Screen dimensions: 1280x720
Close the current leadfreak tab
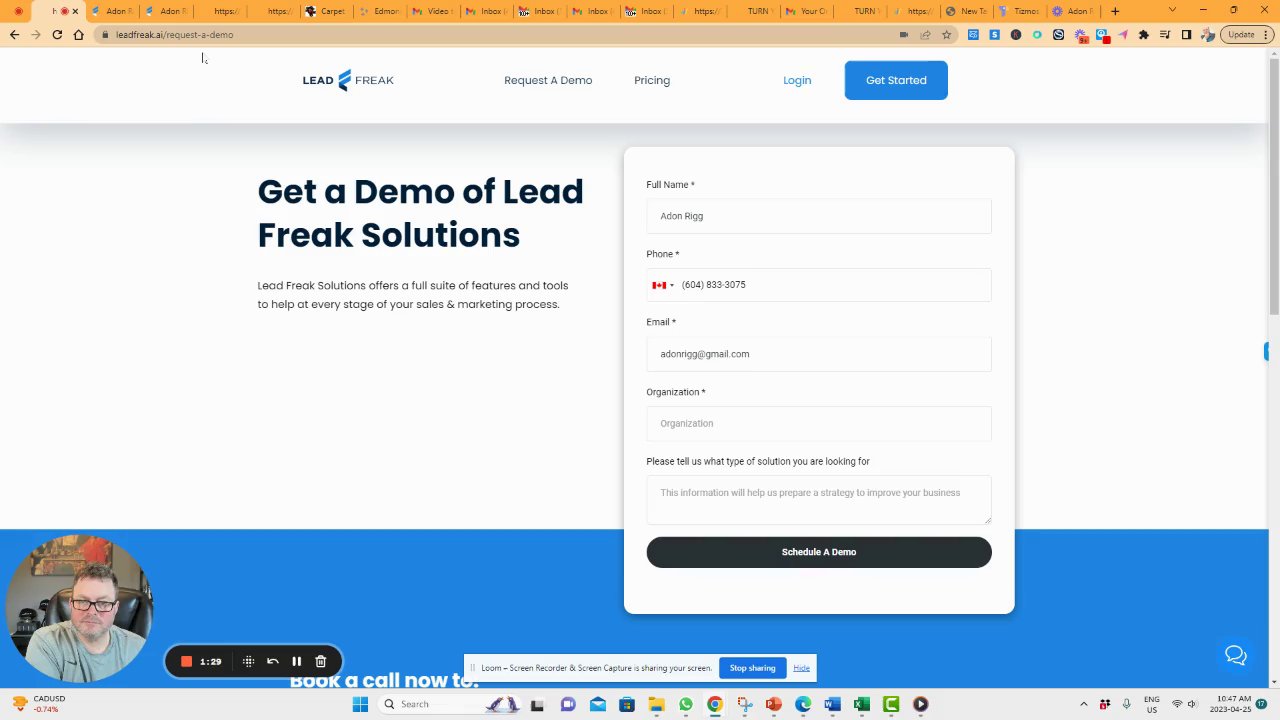74,11
